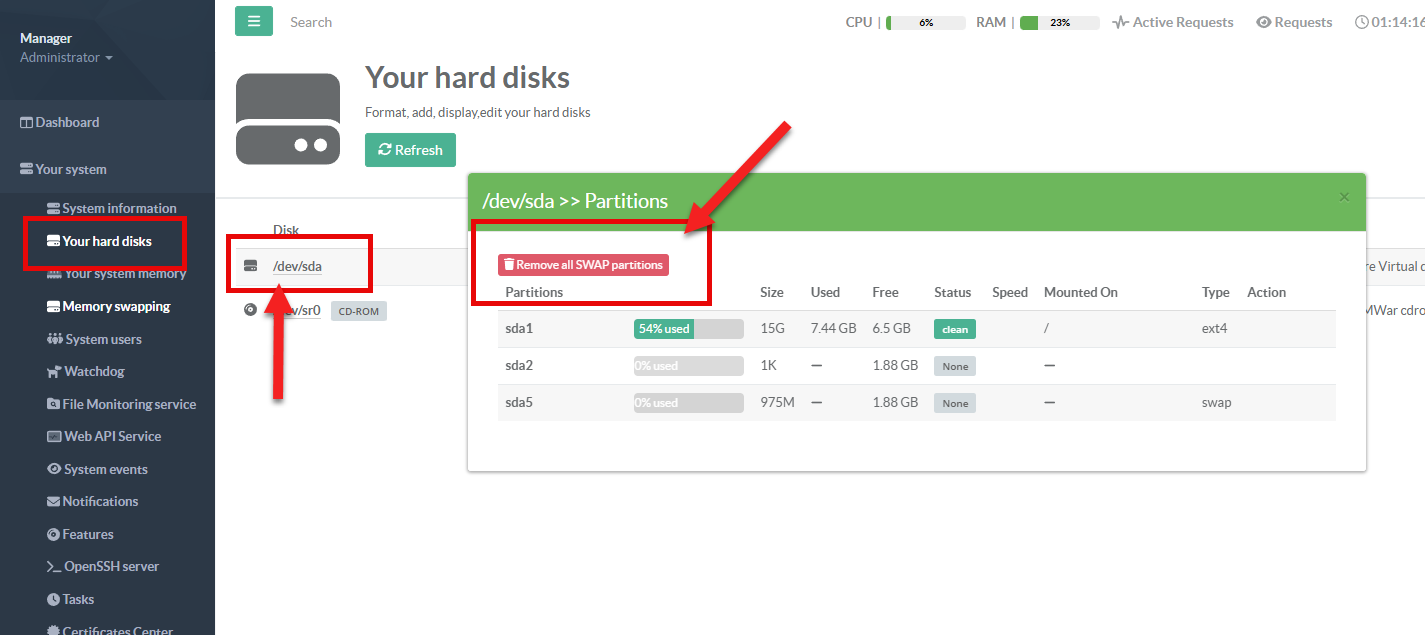1425x635 pixels.
Task: Click the sda5 partition row name
Action: (519, 402)
